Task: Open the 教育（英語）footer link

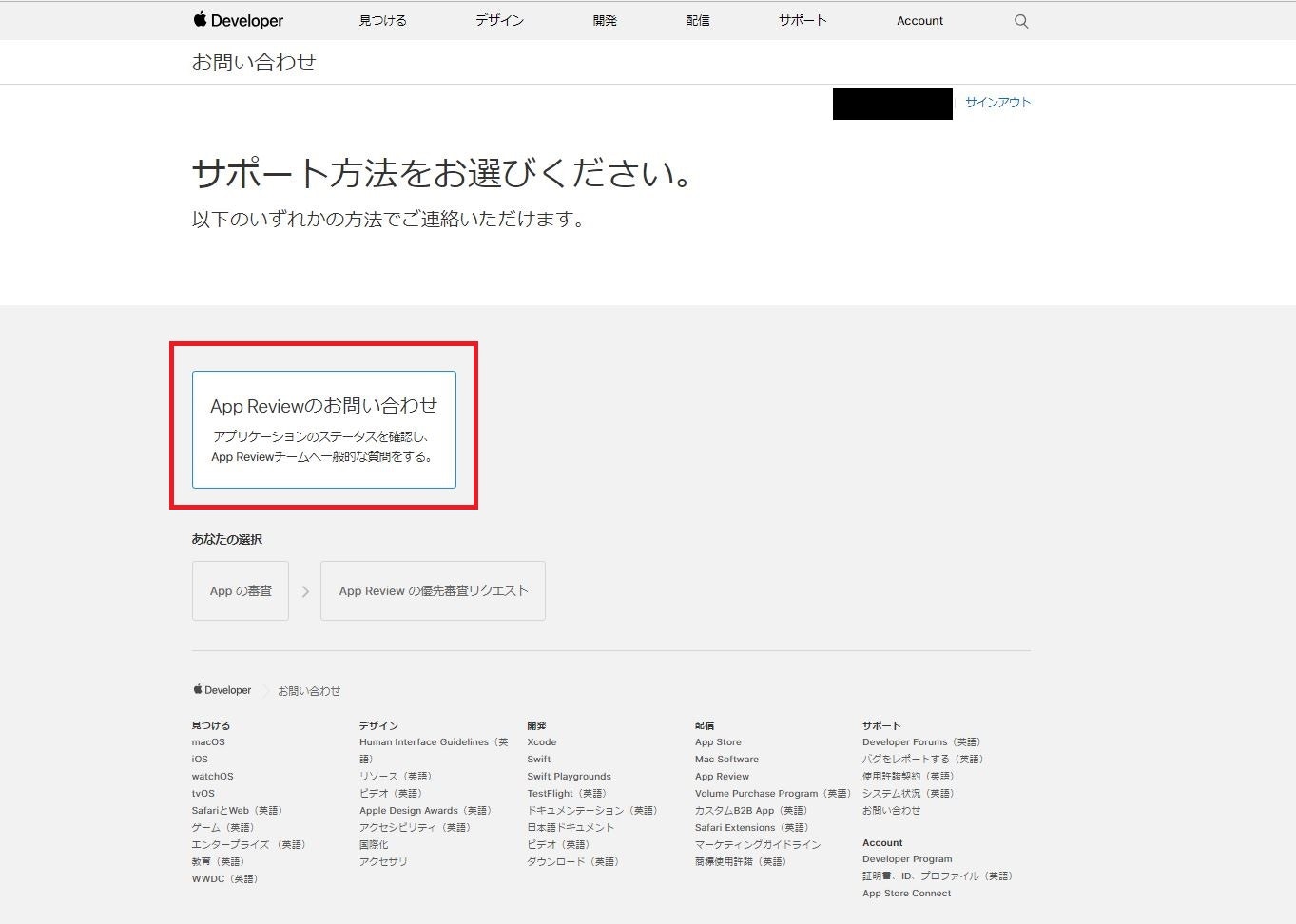Action: point(219,862)
